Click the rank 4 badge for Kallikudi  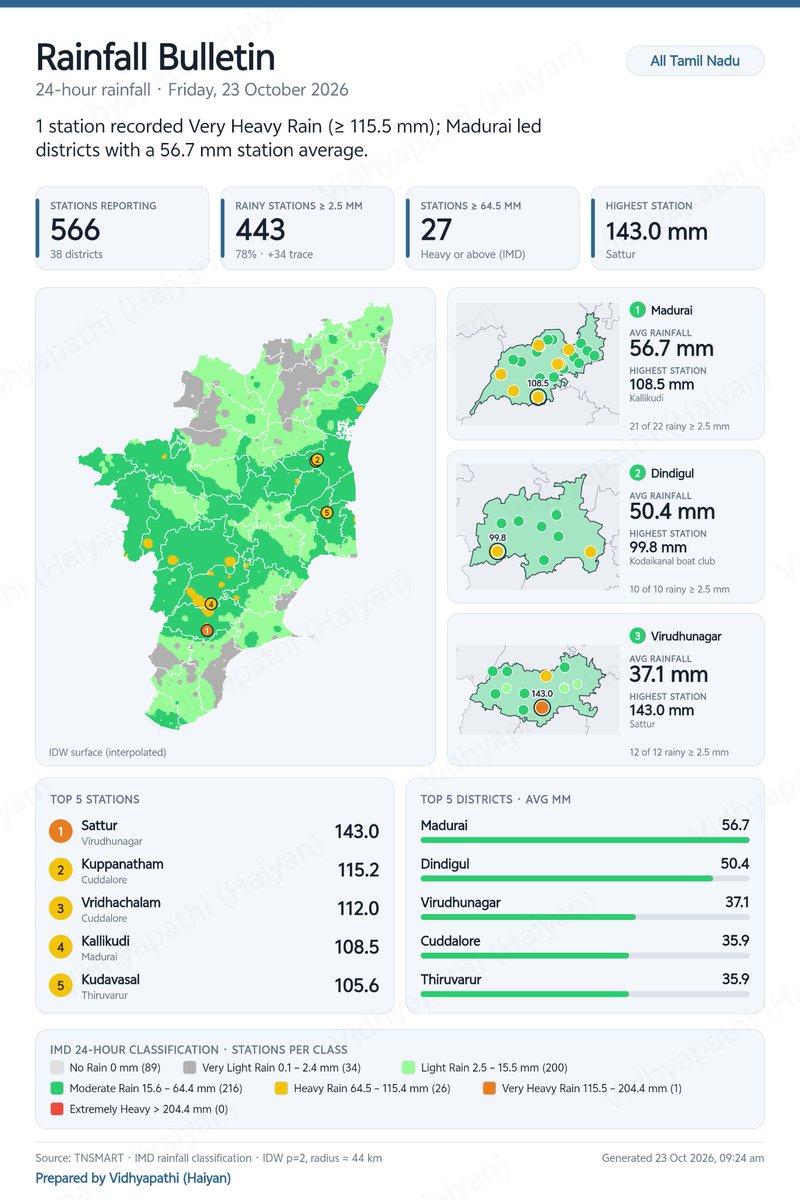(61, 947)
